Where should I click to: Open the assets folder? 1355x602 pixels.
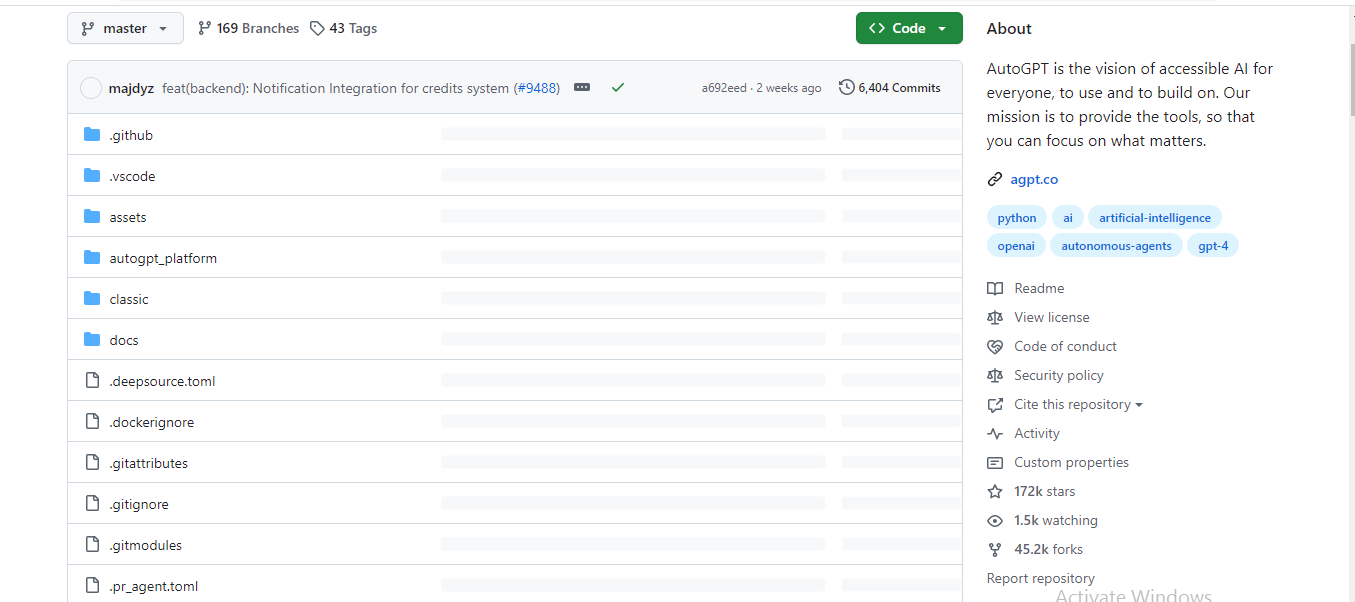coord(128,217)
